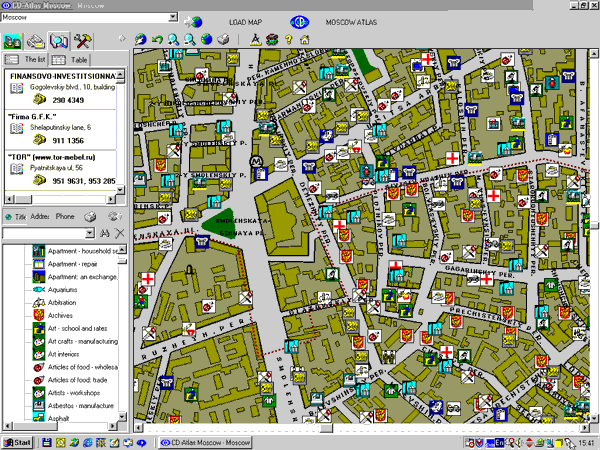600x450 pixels.
Task: Select Apartment - repair category
Action: pyautogui.click(x=72, y=264)
